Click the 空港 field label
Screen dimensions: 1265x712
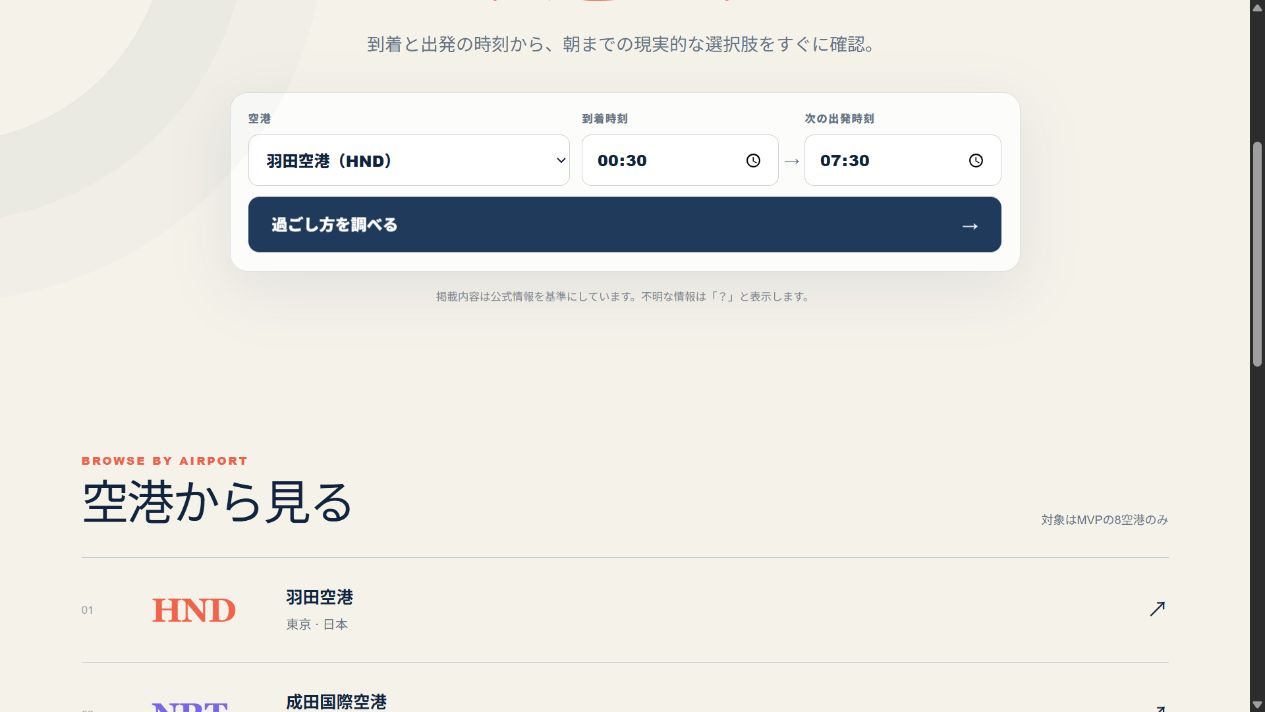tap(259, 119)
